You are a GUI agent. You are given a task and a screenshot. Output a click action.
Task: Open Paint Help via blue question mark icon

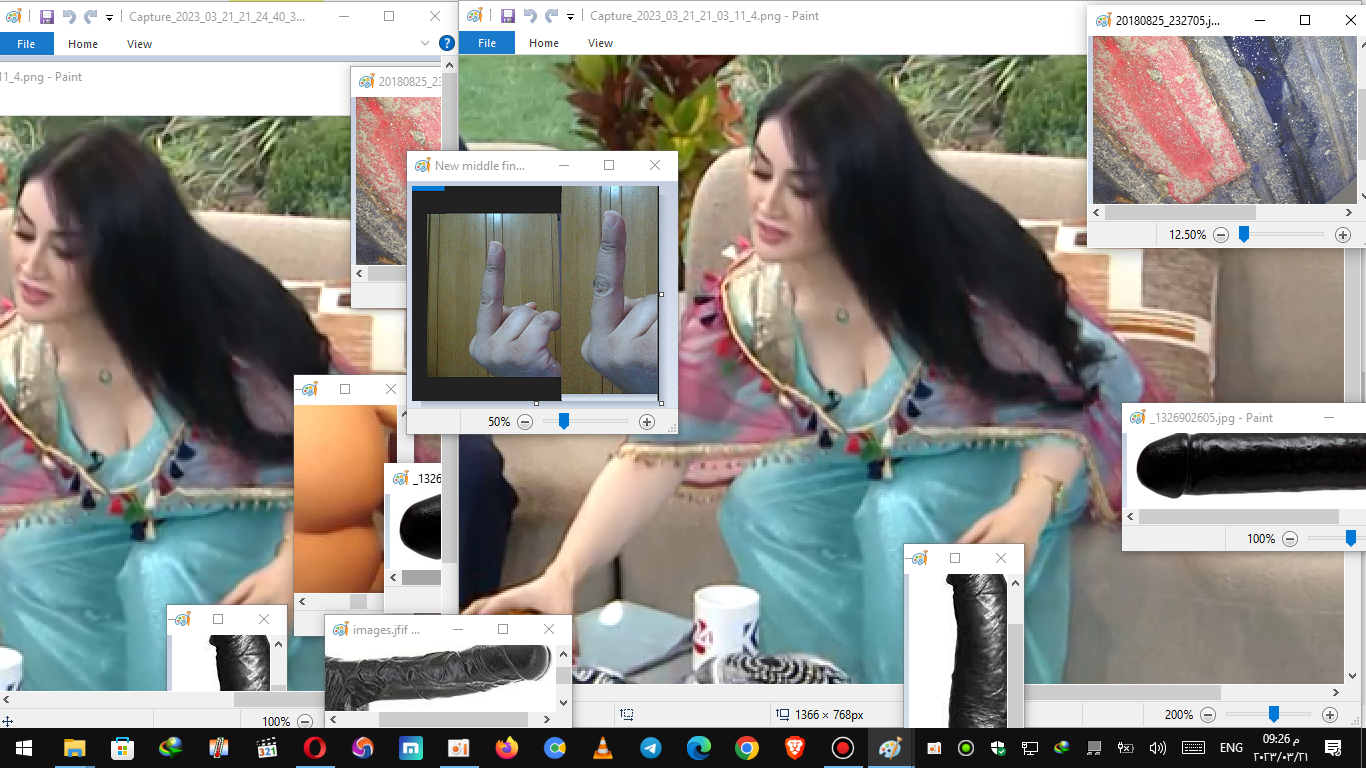(x=446, y=43)
